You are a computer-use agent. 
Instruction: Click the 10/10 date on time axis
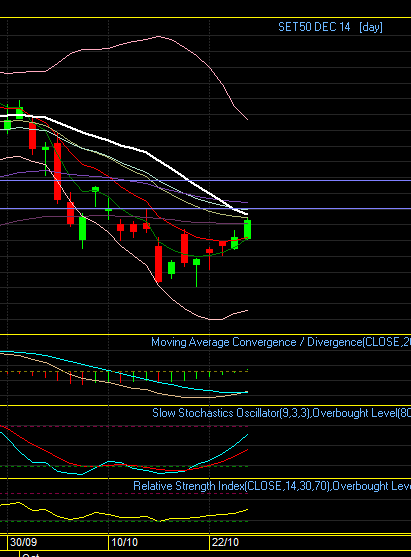coord(124,542)
